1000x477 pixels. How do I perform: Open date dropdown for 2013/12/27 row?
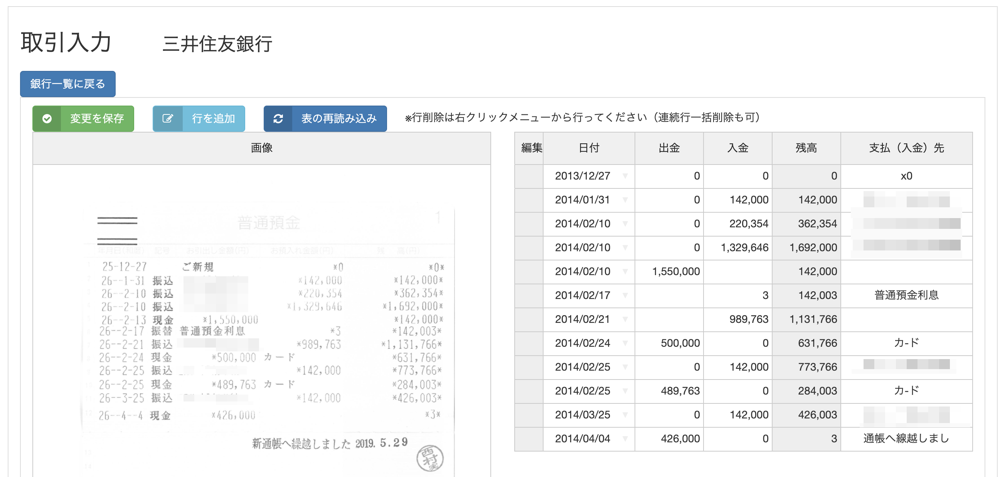point(625,176)
